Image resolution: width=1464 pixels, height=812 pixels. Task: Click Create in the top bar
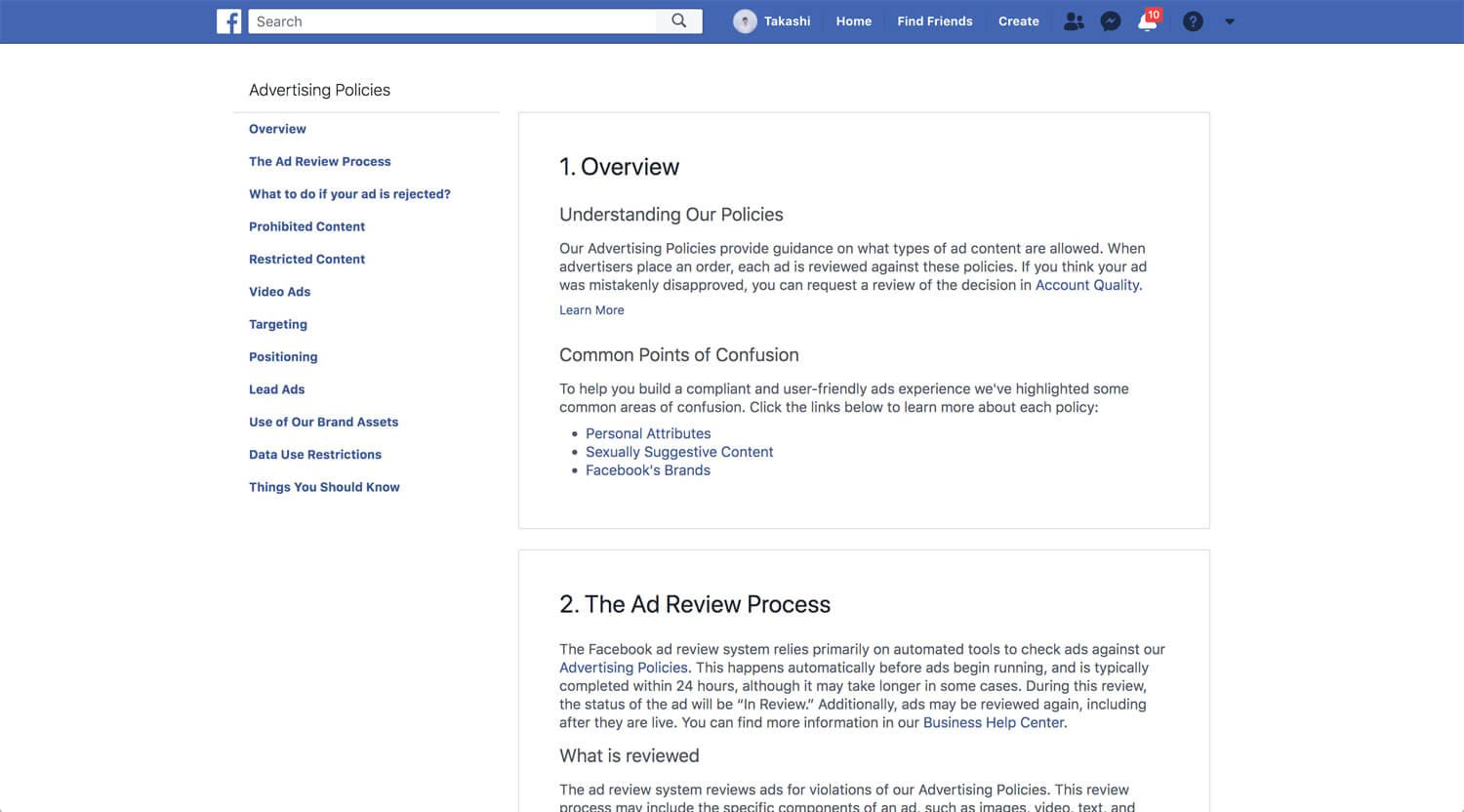coord(1019,21)
